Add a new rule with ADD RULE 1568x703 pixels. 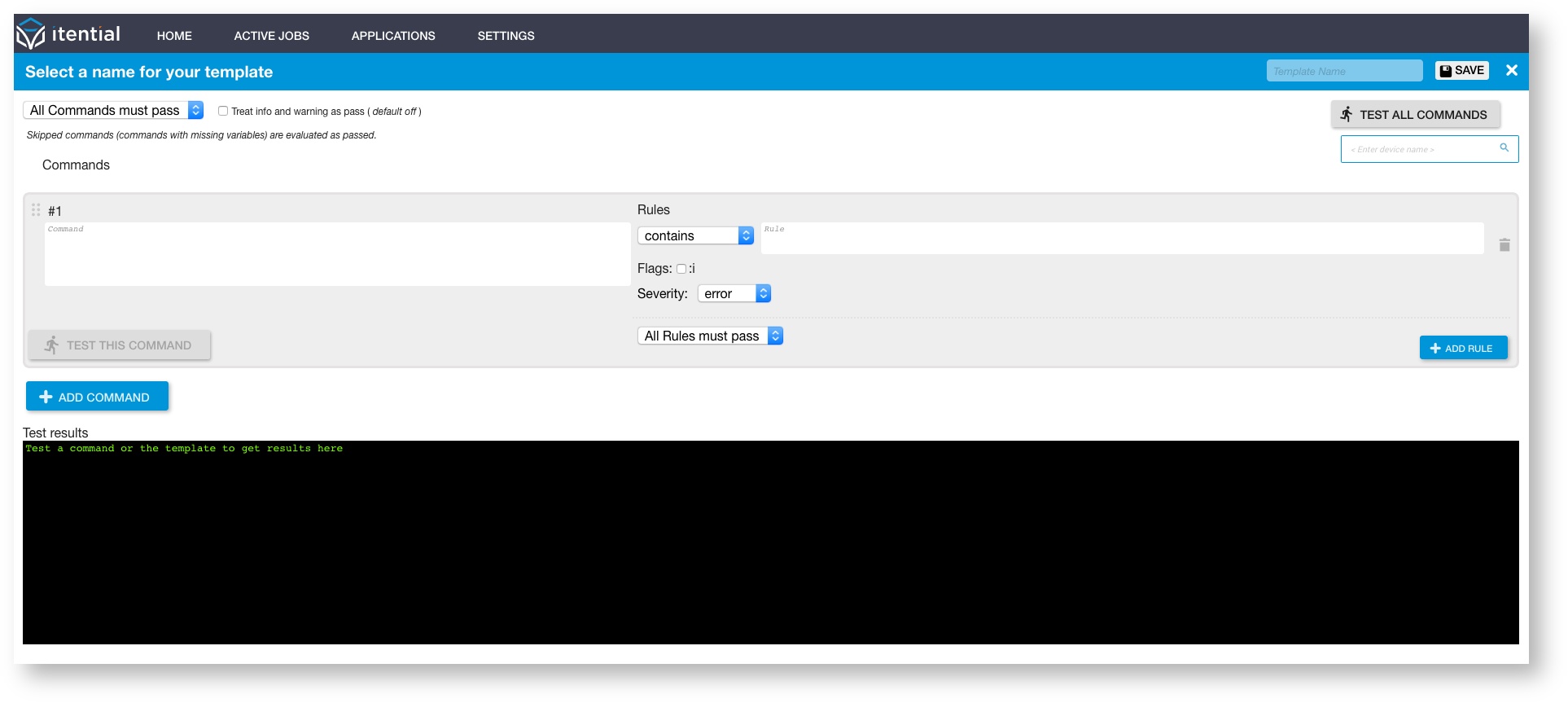[x=1463, y=348]
